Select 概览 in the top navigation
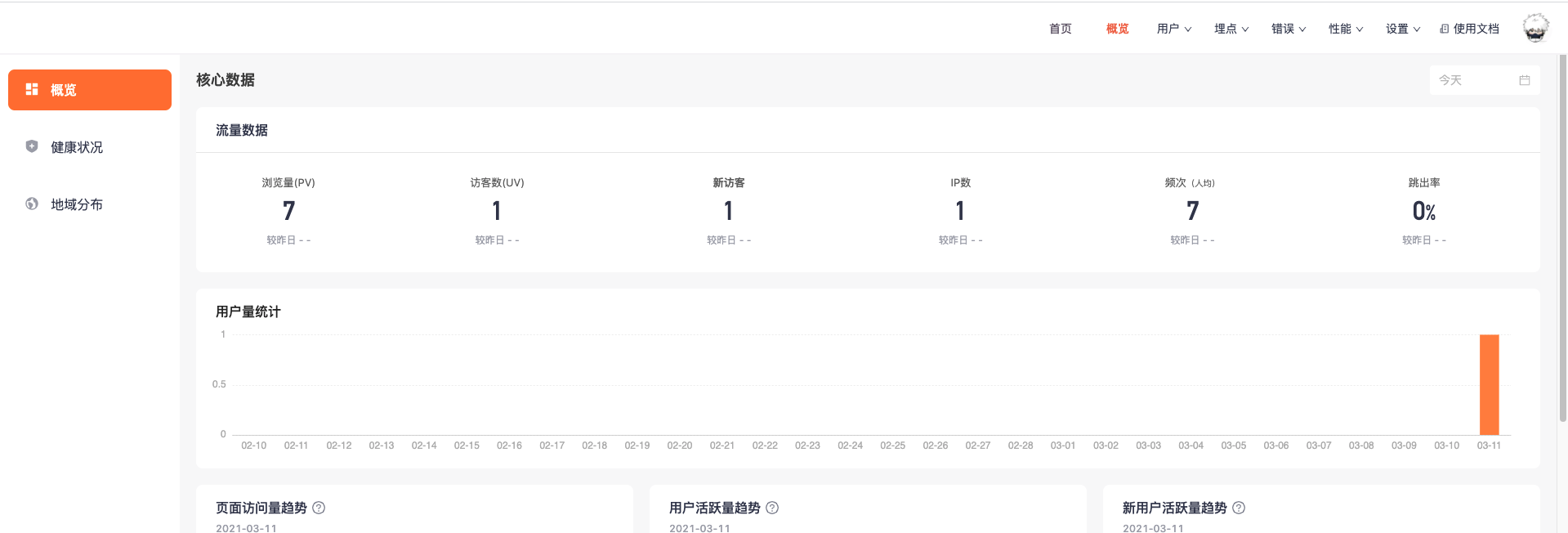The image size is (1568, 533). 1118,29
